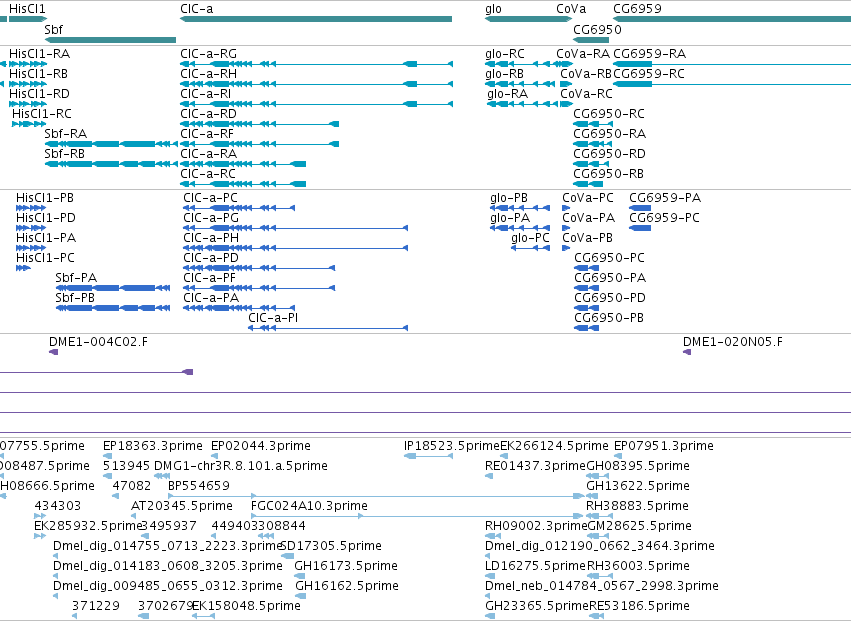Select EST FGC024A10.3prime label
The height and width of the screenshot is (621, 851).
point(309,506)
